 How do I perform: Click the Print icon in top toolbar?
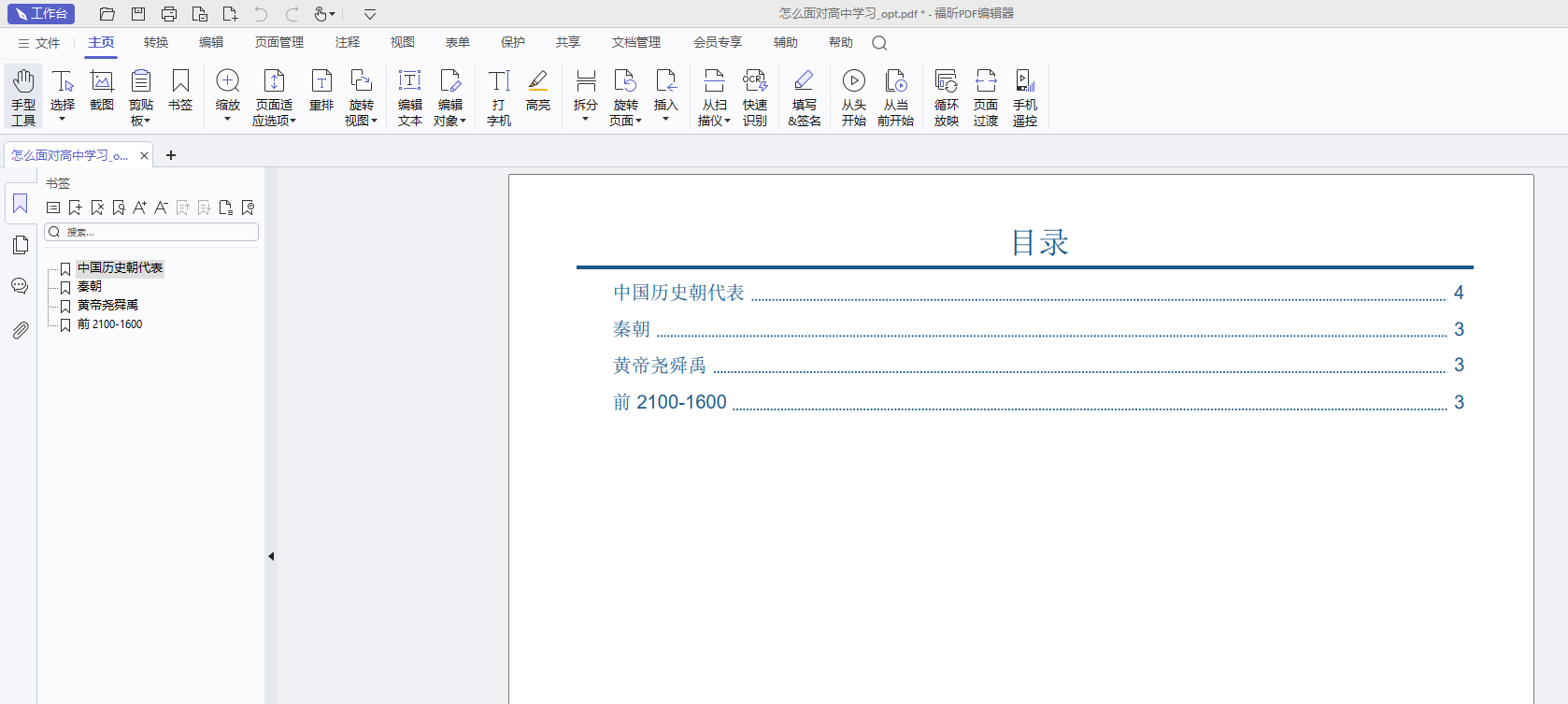(169, 14)
